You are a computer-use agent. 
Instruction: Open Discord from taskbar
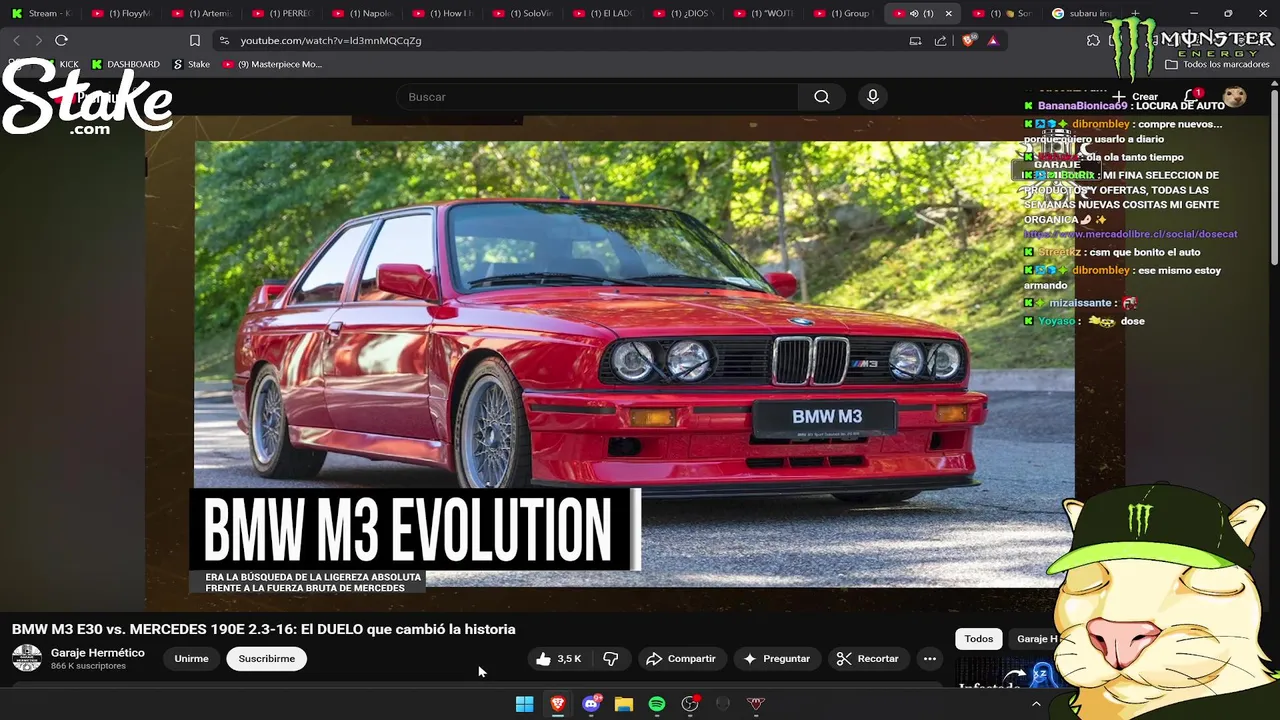coord(591,704)
